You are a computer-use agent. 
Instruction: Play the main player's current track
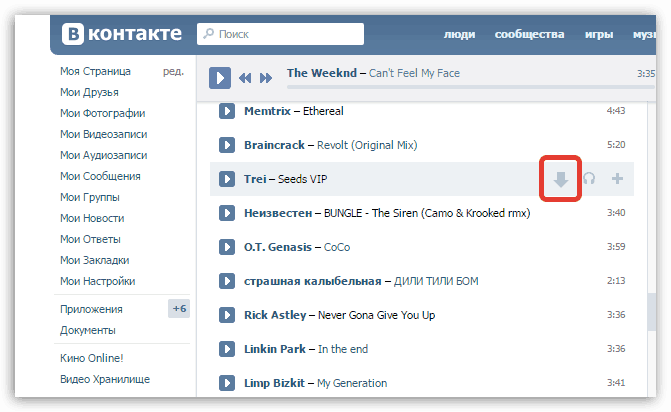(x=221, y=77)
